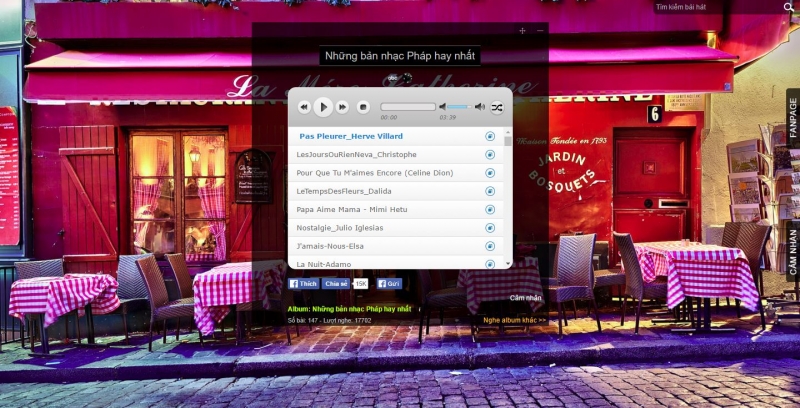Image resolution: width=800 pixels, height=408 pixels.
Task: Click the song progress bar
Action: (407, 107)
